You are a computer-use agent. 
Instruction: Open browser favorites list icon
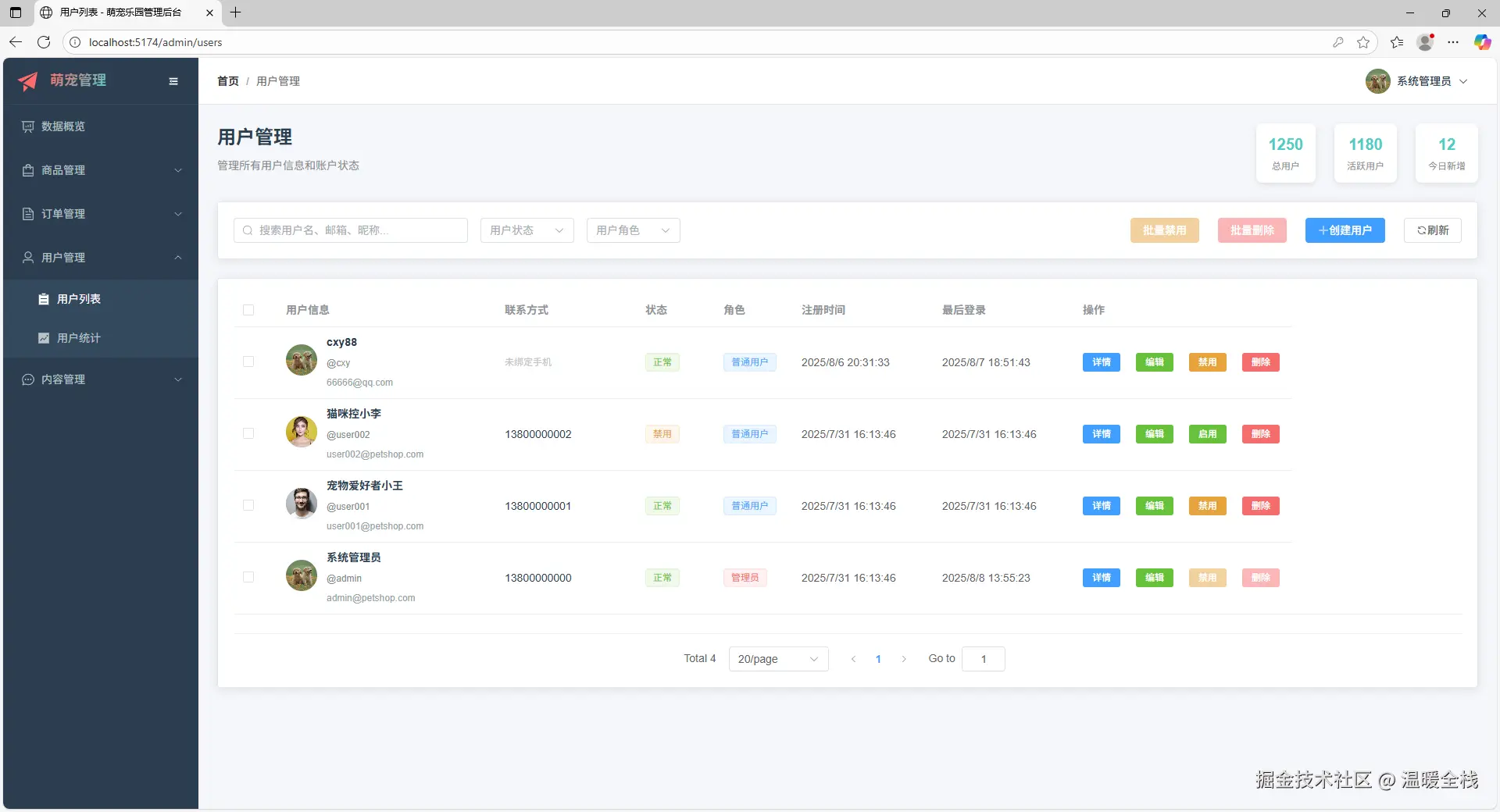[1397, 42]
